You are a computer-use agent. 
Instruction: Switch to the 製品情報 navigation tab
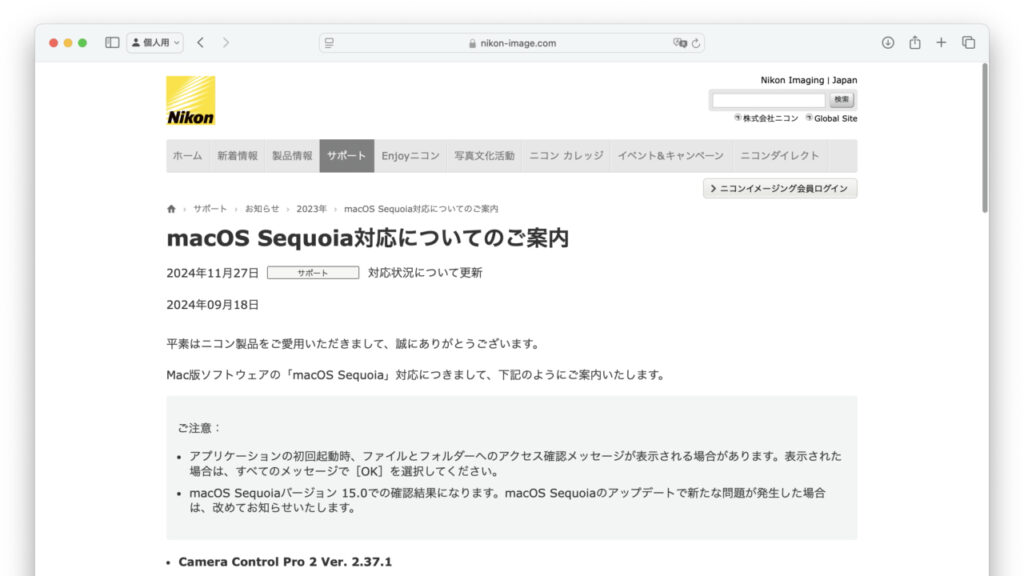pyautogui.click(x=293, y=156)
